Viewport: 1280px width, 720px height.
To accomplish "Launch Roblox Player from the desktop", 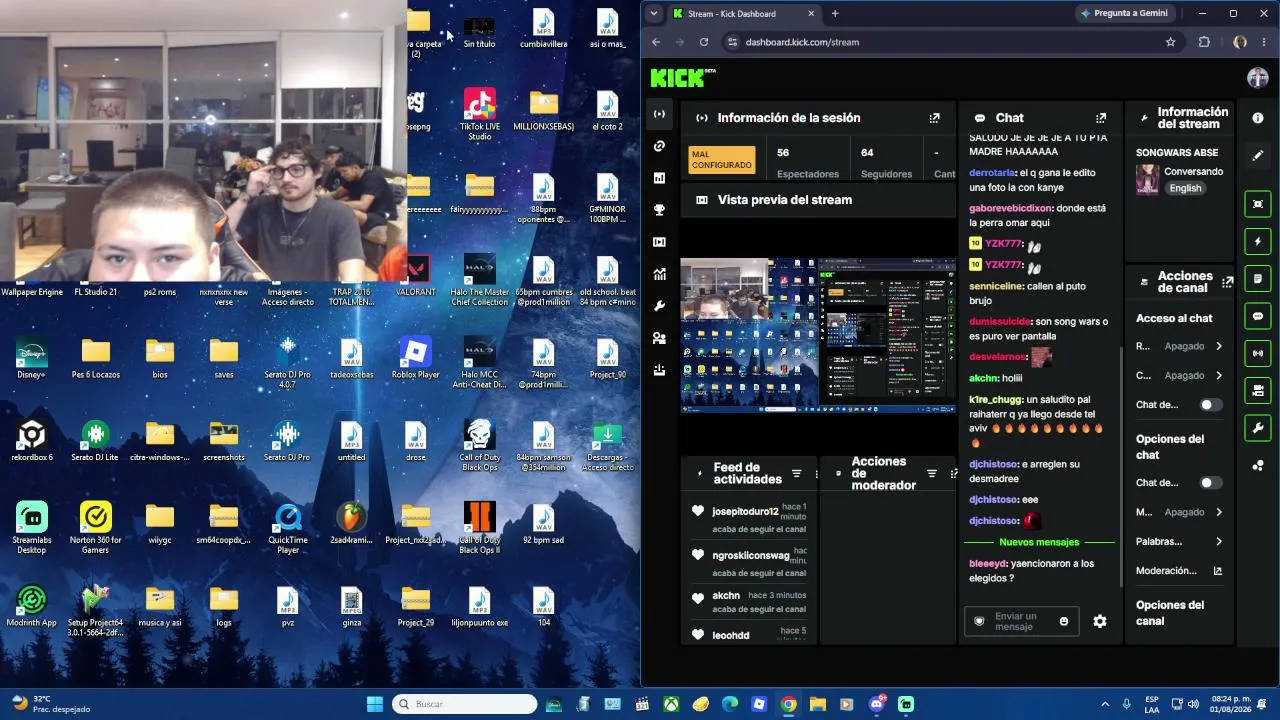I will coord(416,357).
